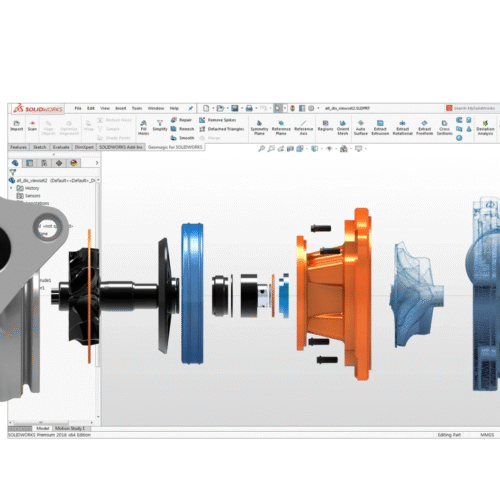Open dropdown arrow next to New document
The height and width of the screenshot is (500, 500).
point(213,108)
